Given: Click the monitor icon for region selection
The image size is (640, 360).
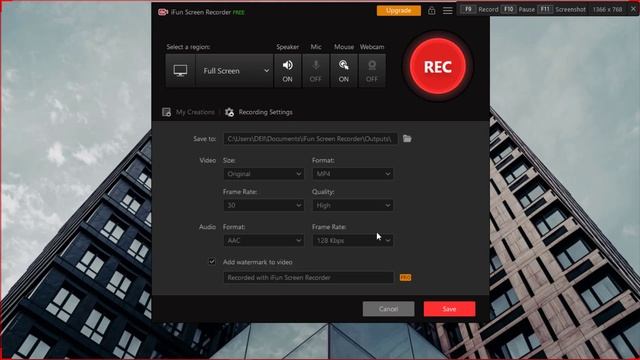Looking at the screenshot, I should 180,71.
